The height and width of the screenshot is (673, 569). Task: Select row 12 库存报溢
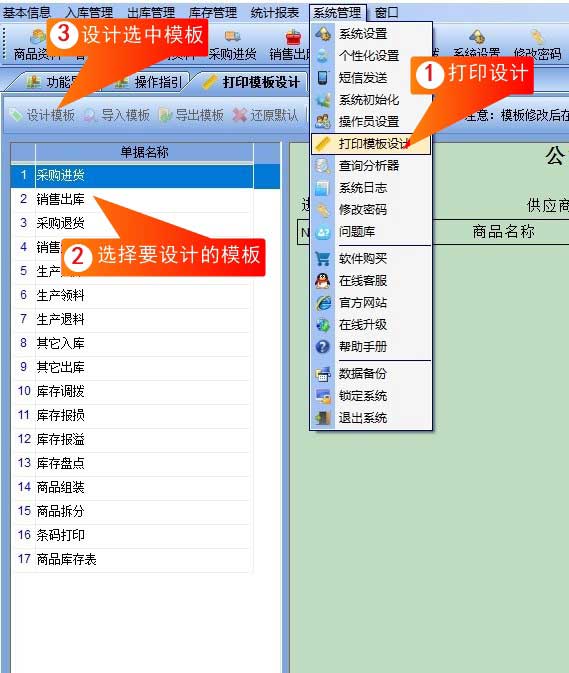pyautogui.click(x=132, y=440)
